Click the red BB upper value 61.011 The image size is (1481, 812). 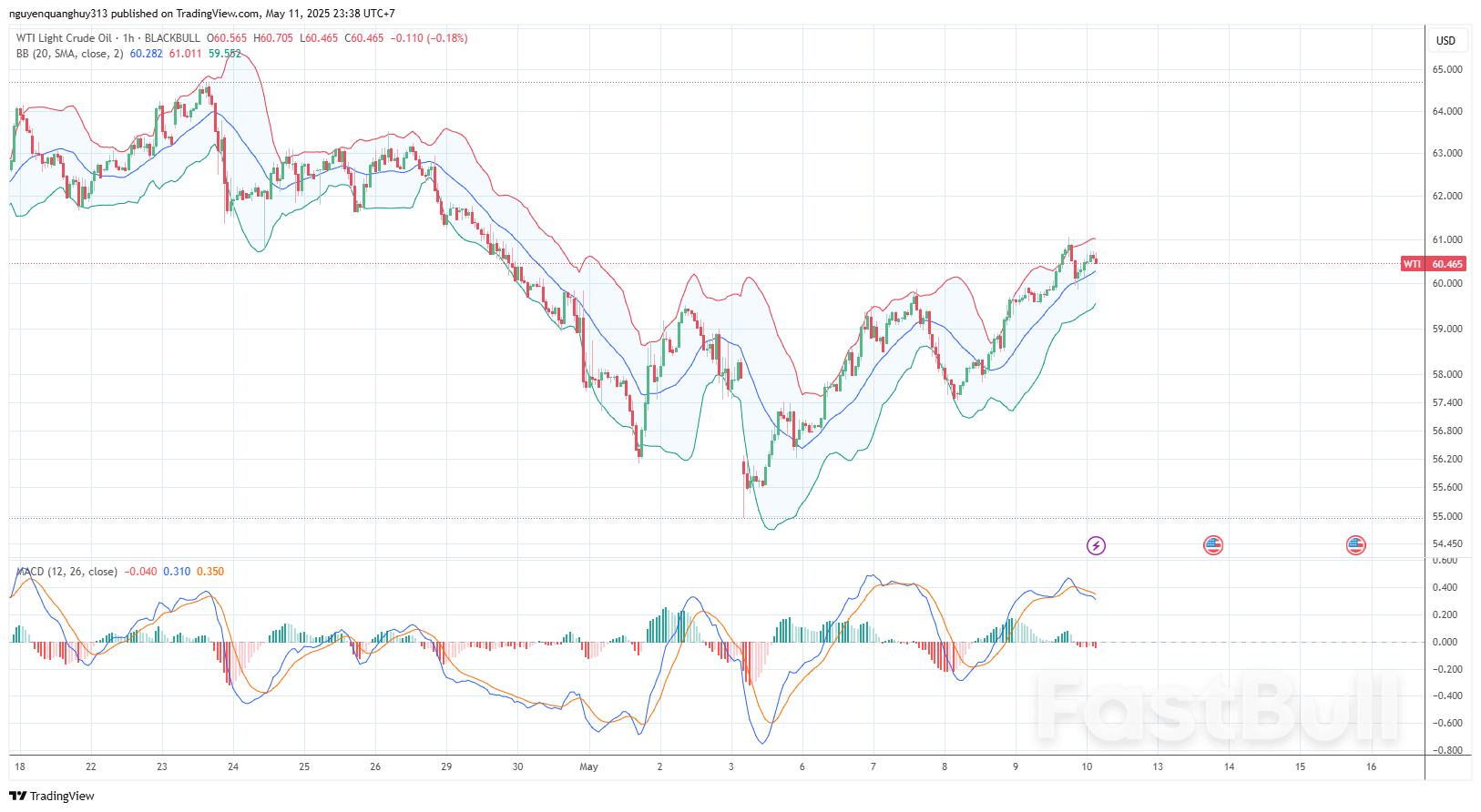185,54
